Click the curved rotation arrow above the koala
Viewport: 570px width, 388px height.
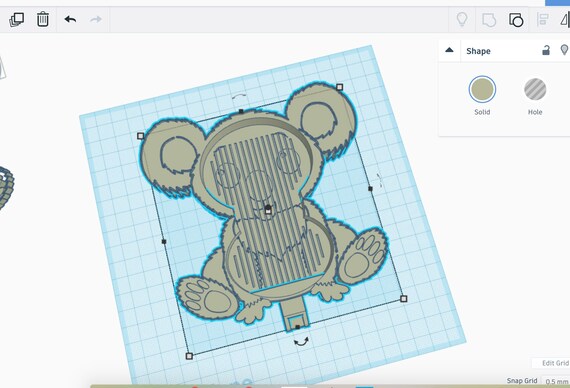[239, 96]
